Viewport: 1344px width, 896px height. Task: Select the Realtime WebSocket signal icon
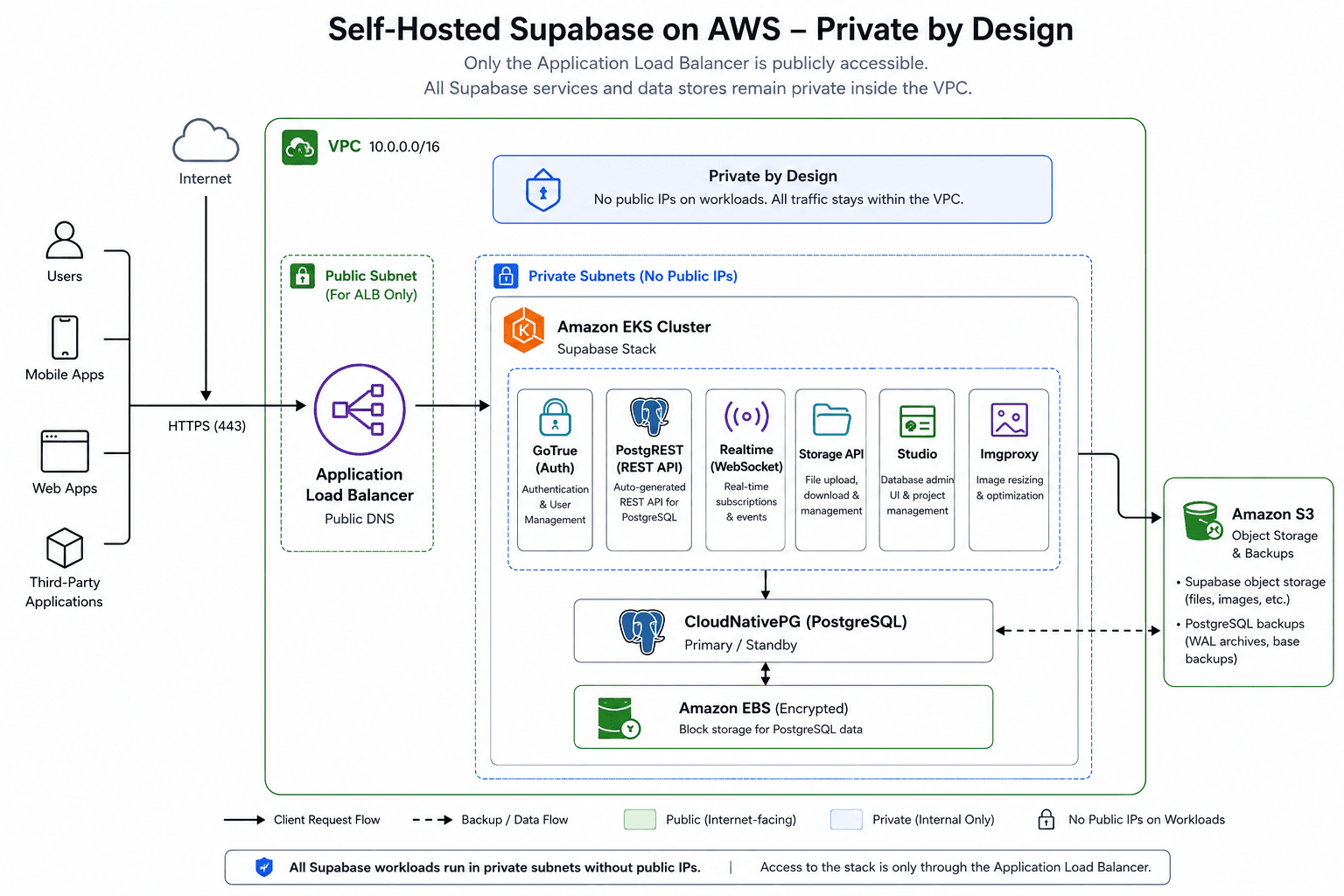click(x=746, y=416)
